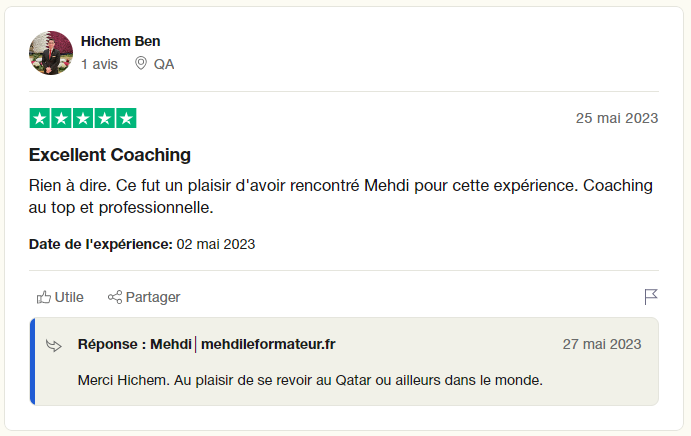This screenshot has height=436, width=691.
Task: Report the review with the flag icon
Action: click(650, 297)
